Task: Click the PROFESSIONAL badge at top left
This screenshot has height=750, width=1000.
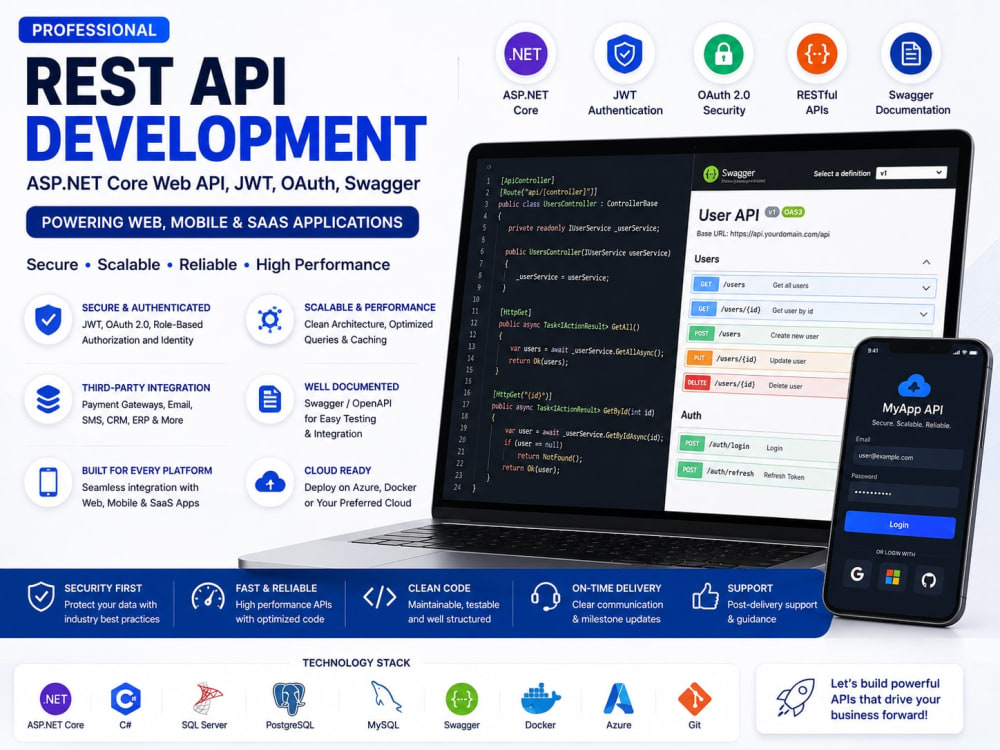Action: pyautogui.click(x=94, y=30)
